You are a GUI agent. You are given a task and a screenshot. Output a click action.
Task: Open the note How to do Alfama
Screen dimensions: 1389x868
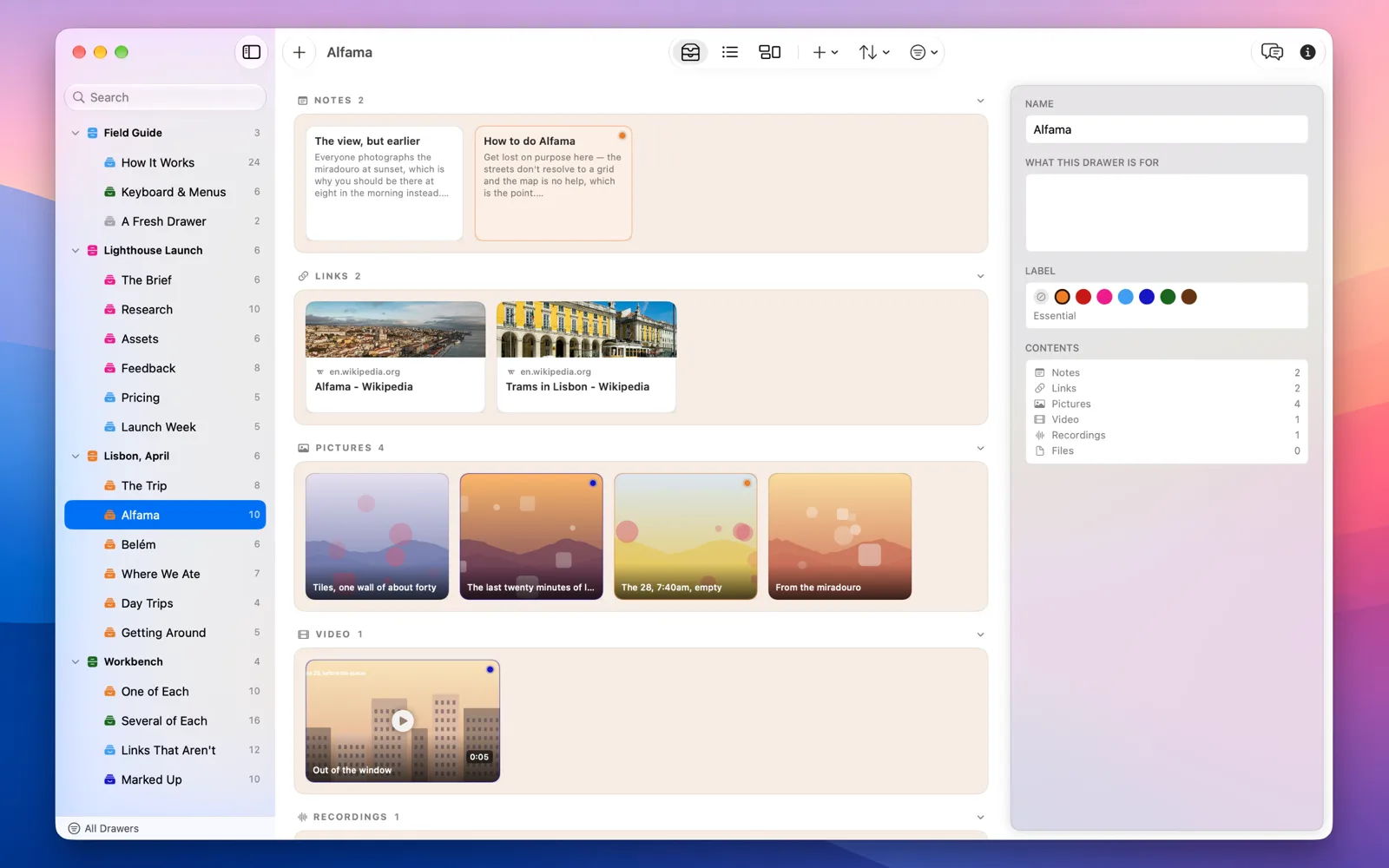pos(553,183)
